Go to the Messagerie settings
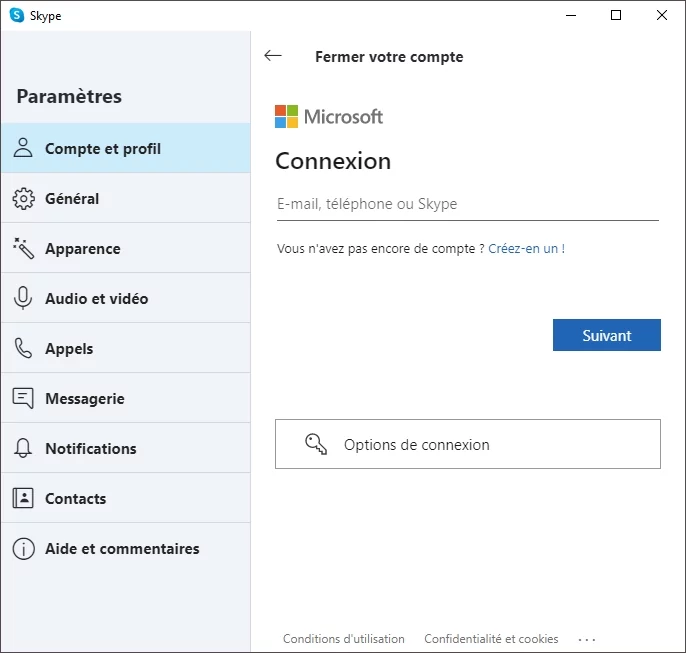This screenshot has height=653, width=686. (126, 398)
